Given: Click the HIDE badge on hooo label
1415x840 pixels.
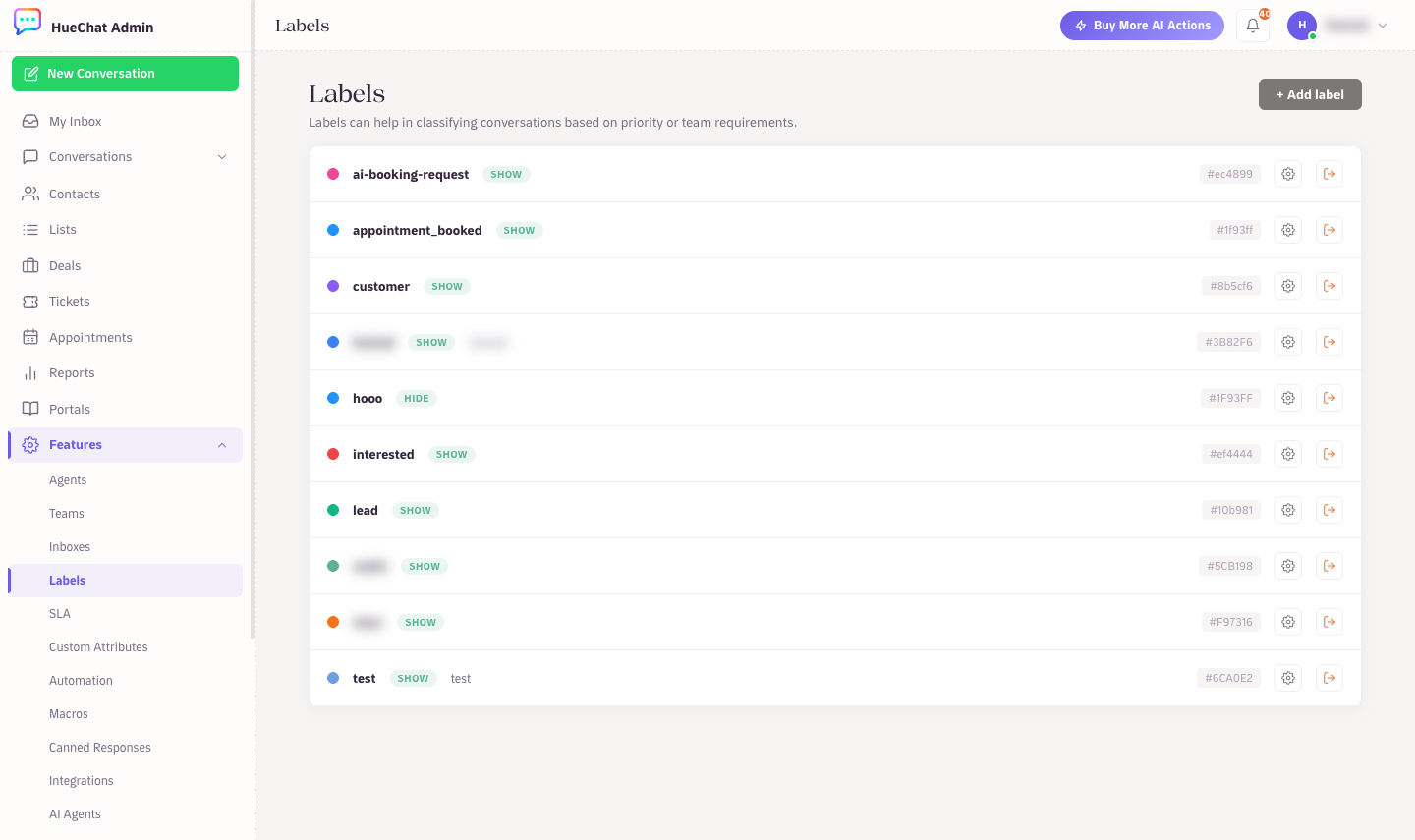Looking at the screenshot, I should 417,398.
